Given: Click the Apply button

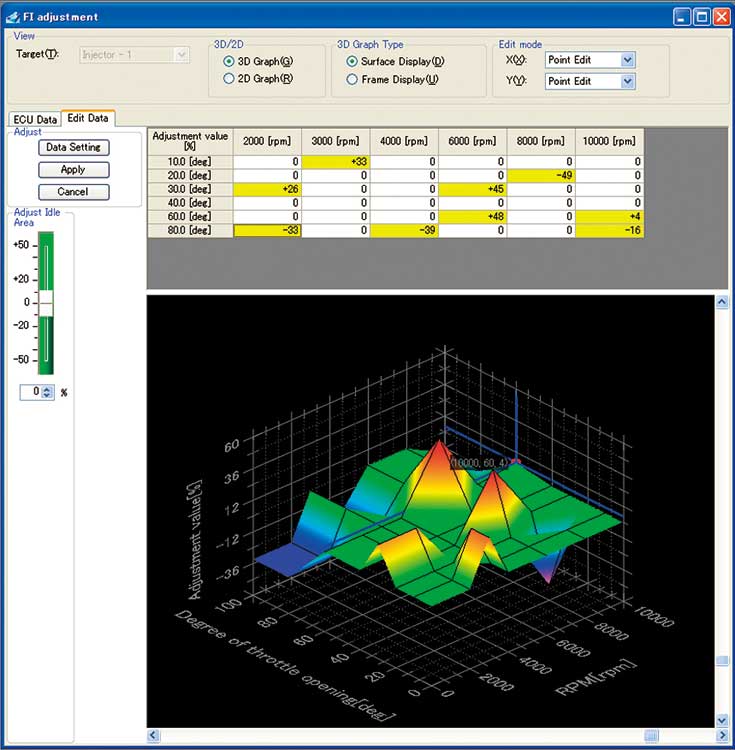Looking at the screenshot, I should pyautogui.click(x=73, y=169).
